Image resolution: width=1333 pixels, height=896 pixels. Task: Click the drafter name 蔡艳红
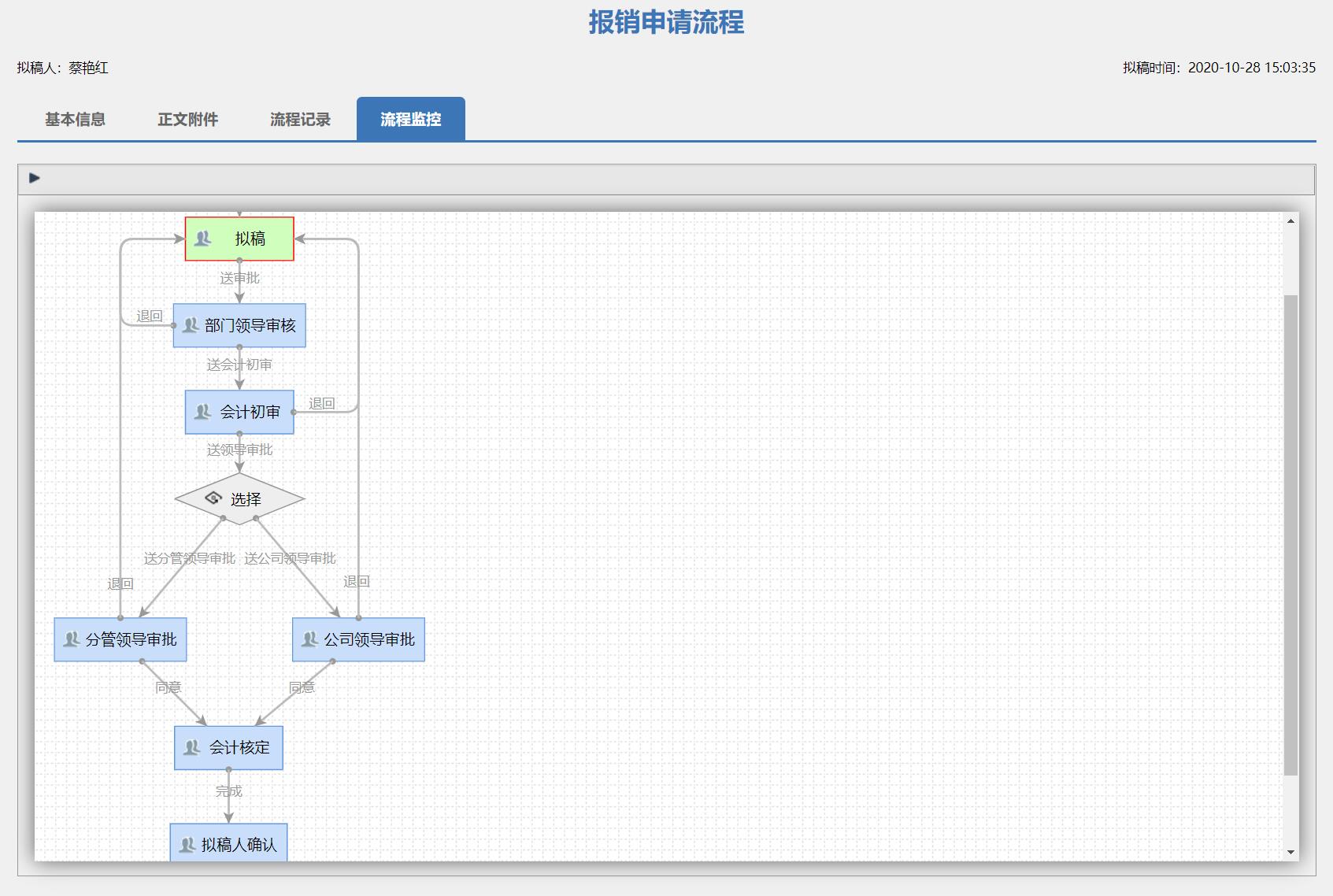coord(88,68)
